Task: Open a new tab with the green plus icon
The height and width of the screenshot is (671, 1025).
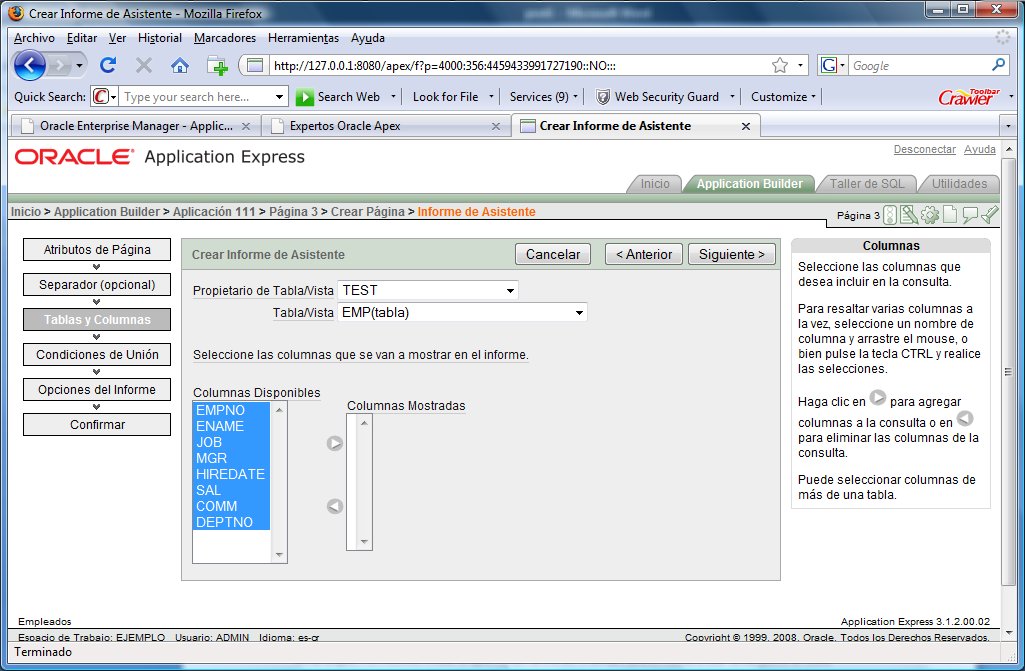Action: point(217,65)
